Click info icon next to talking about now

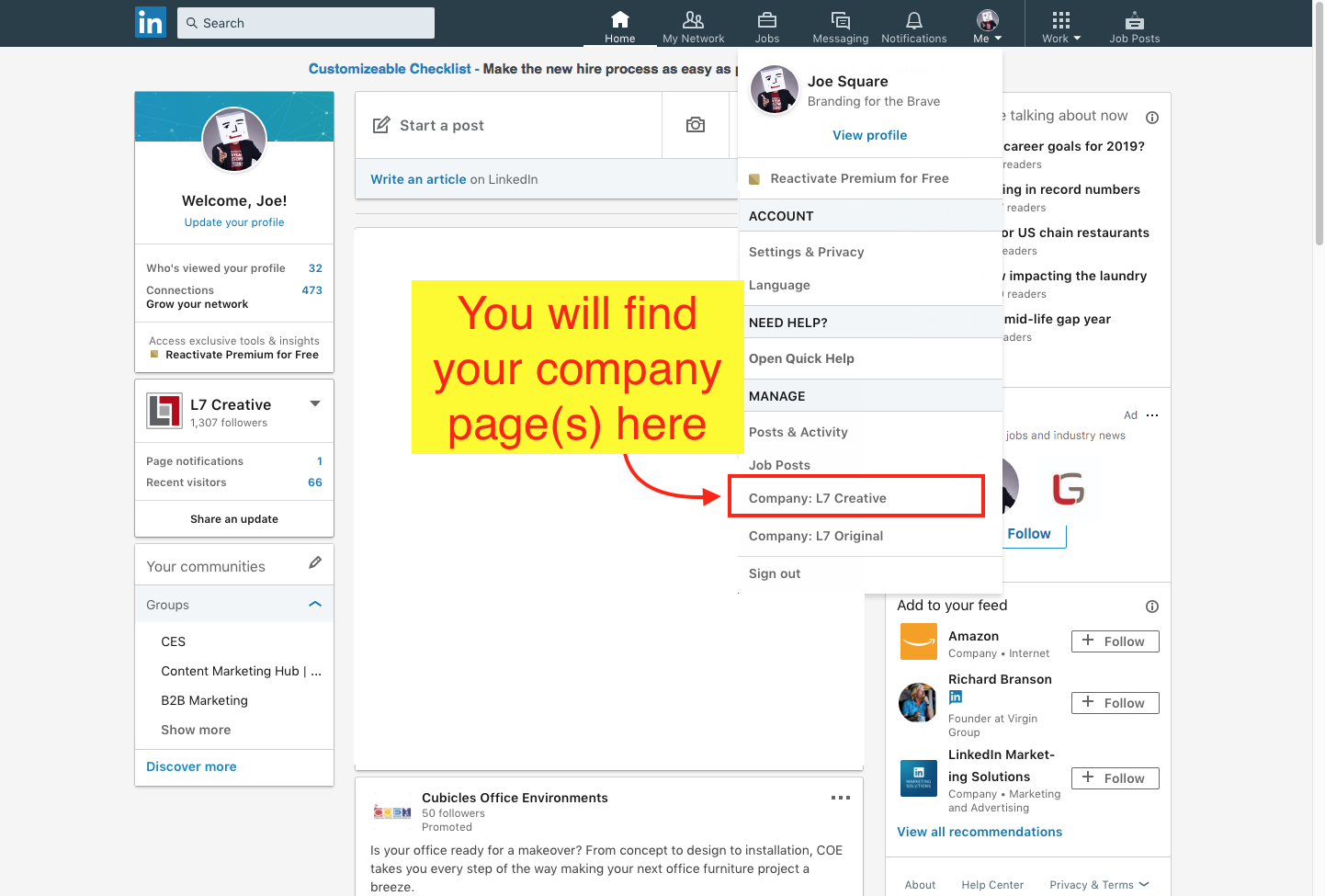click(1152, 118)
